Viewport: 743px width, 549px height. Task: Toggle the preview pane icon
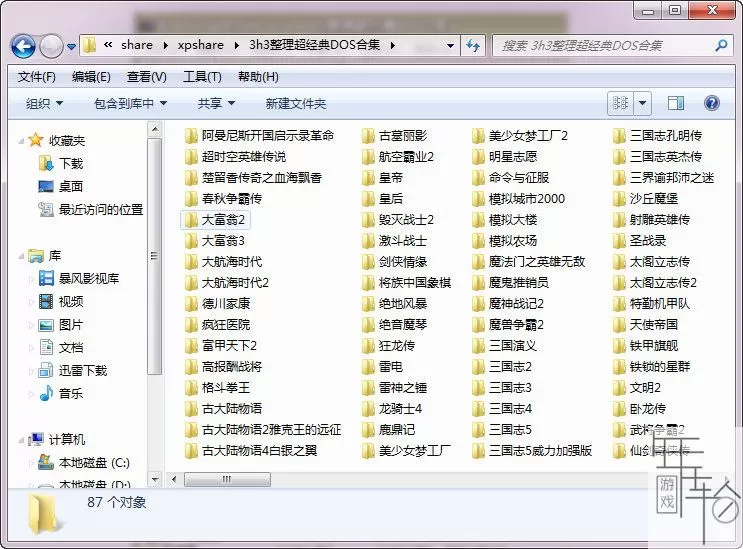click(x=676, y=103)
